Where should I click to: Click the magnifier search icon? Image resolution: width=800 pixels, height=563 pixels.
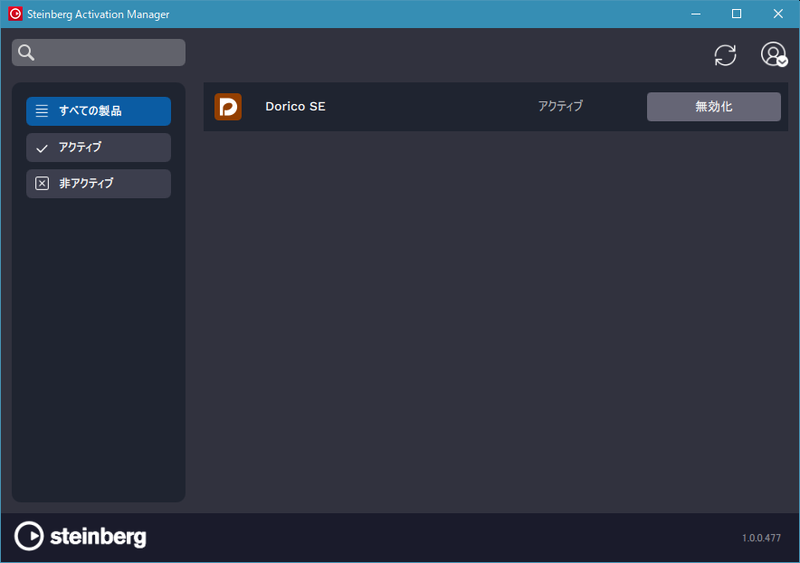pyautogui.click(x=26, y=53)
